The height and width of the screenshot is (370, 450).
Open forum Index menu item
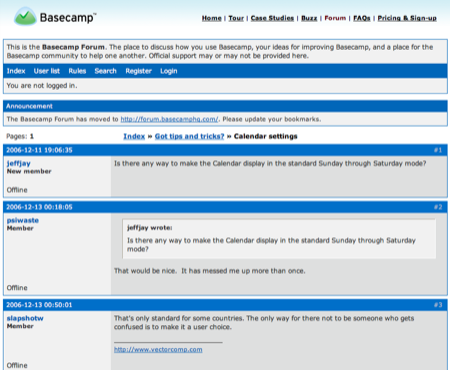(x=16, y=71)
